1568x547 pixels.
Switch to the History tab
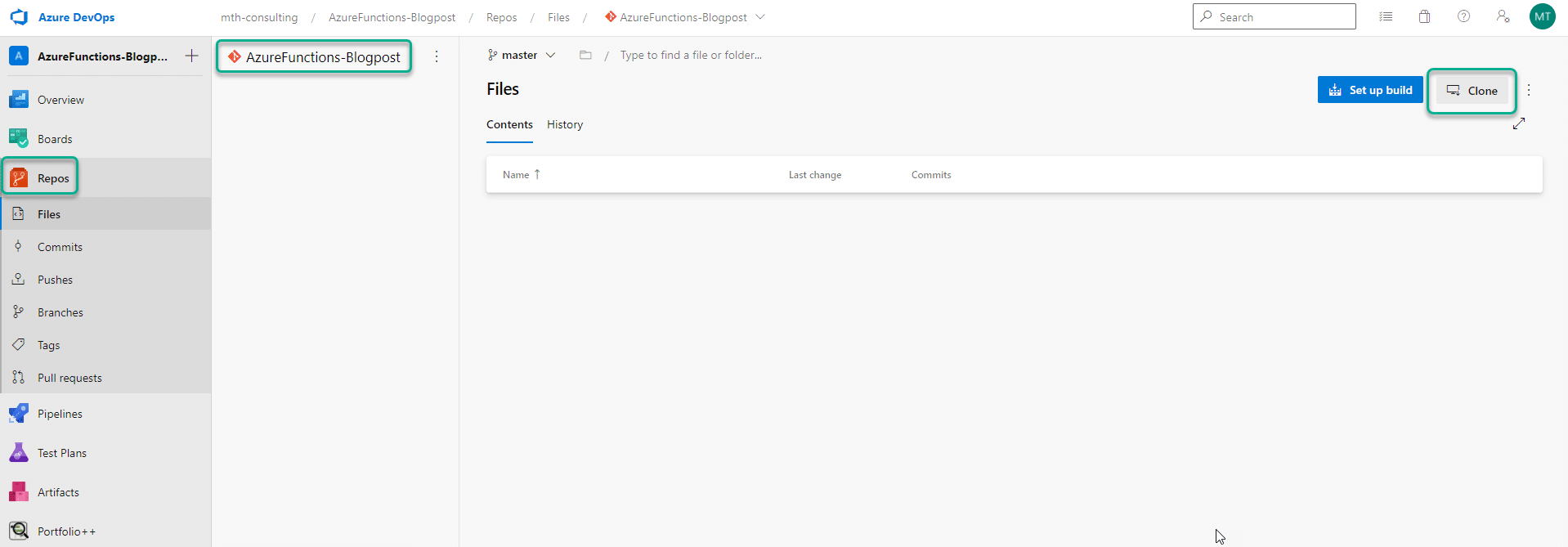565,124
